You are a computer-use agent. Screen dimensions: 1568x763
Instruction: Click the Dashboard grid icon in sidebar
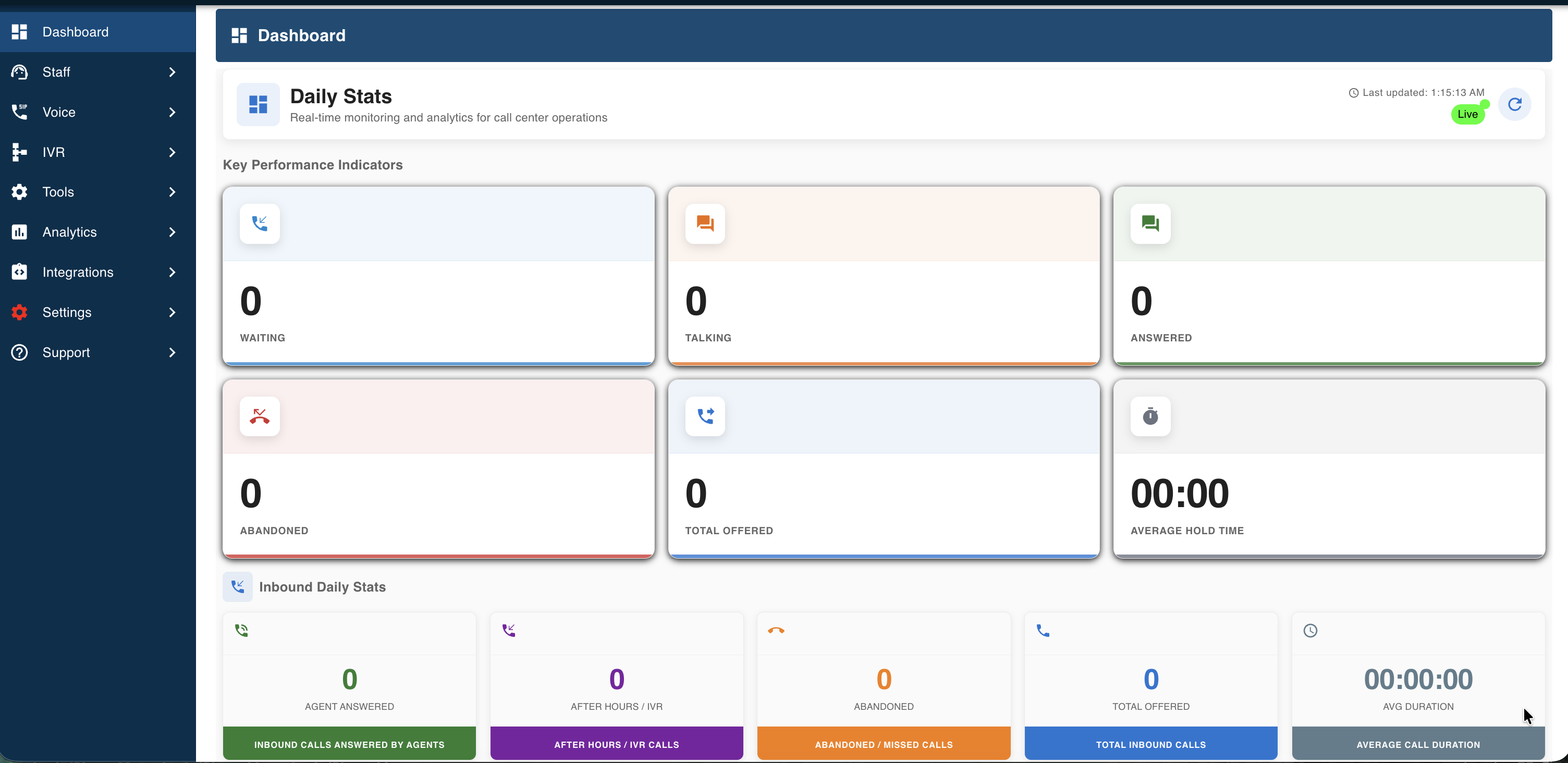pyautogui.click(x=19, y=32)
